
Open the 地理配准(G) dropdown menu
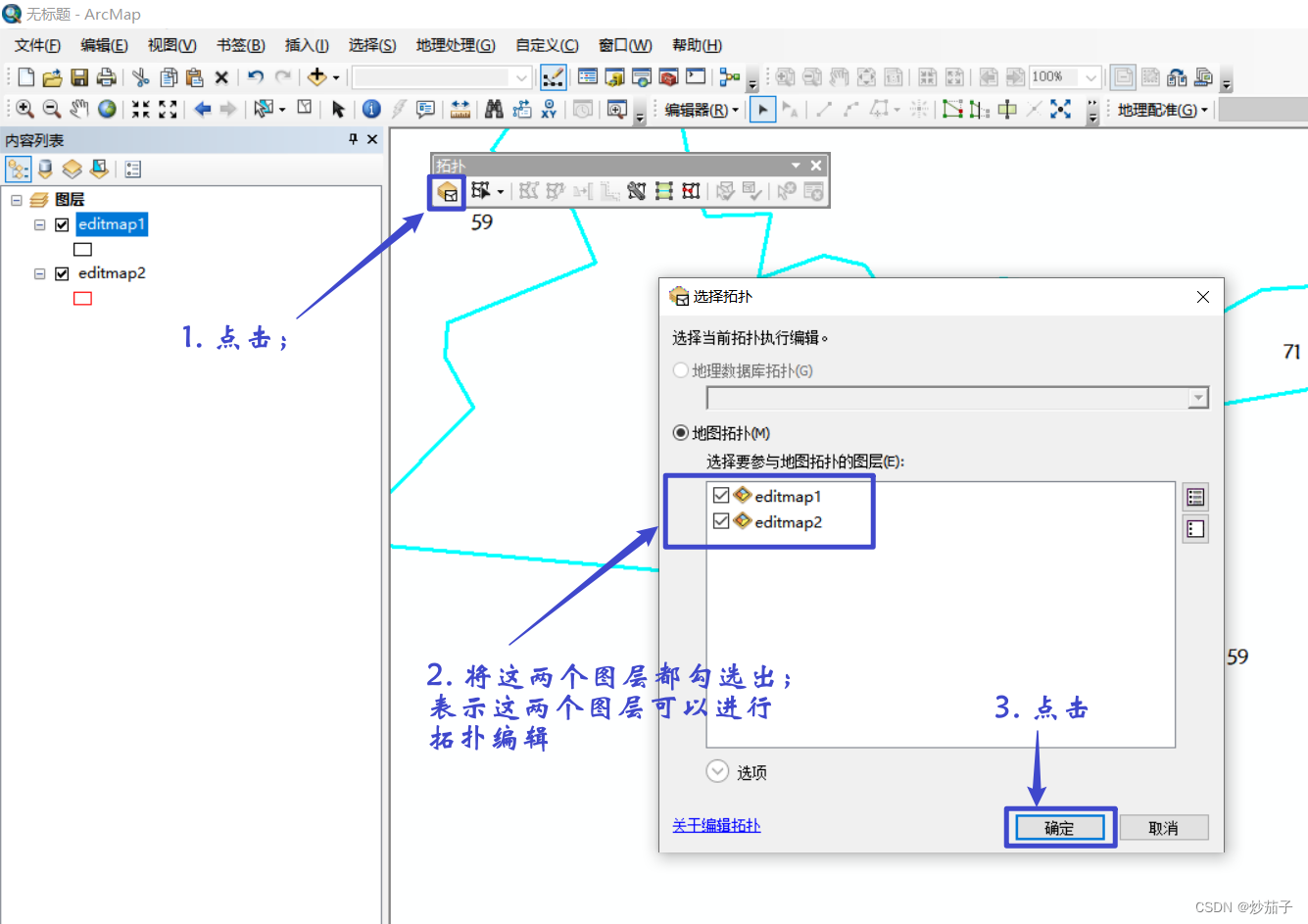(1163, 110)
